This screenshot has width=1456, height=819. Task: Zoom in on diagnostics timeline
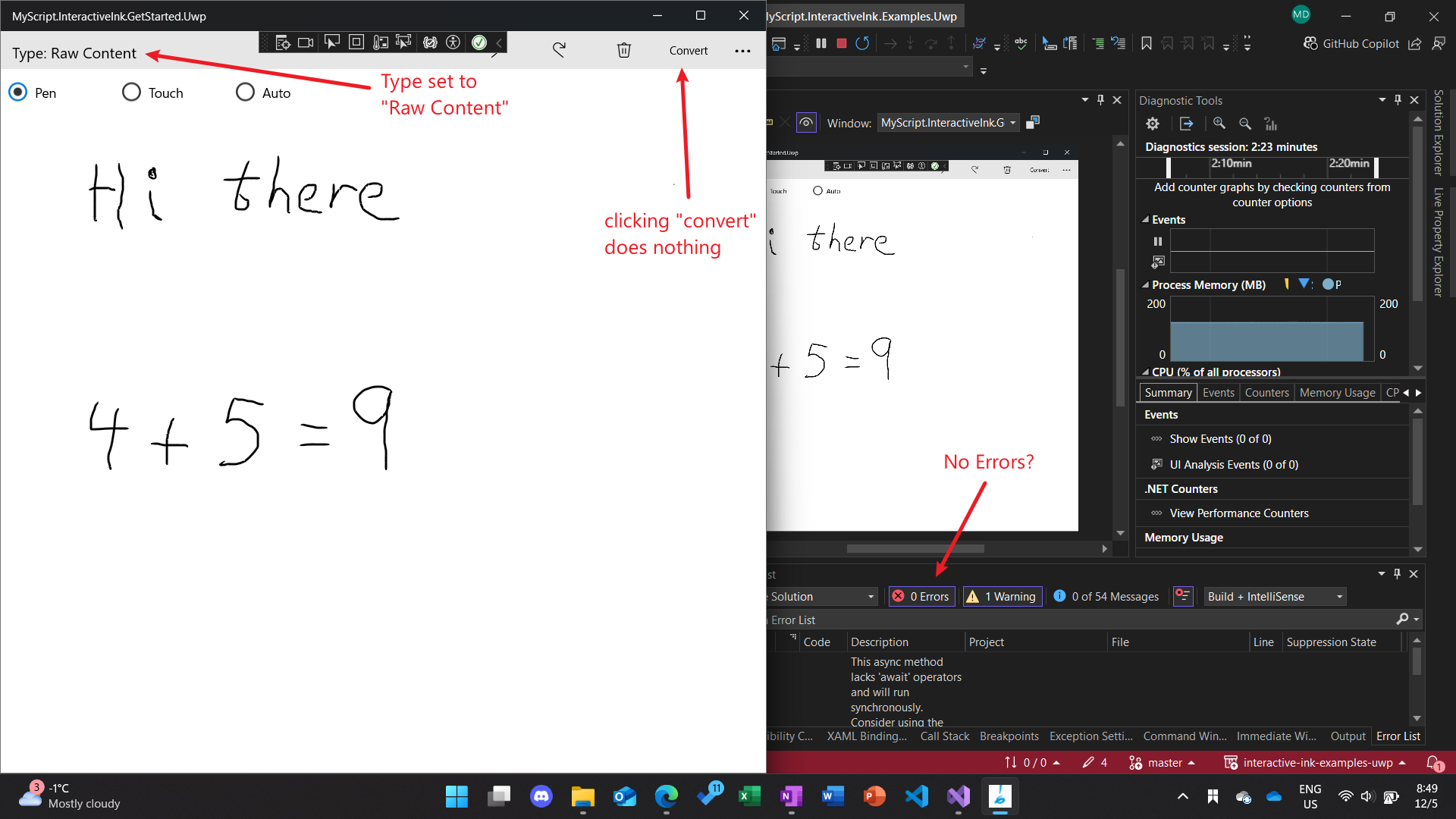(1219, 124)
